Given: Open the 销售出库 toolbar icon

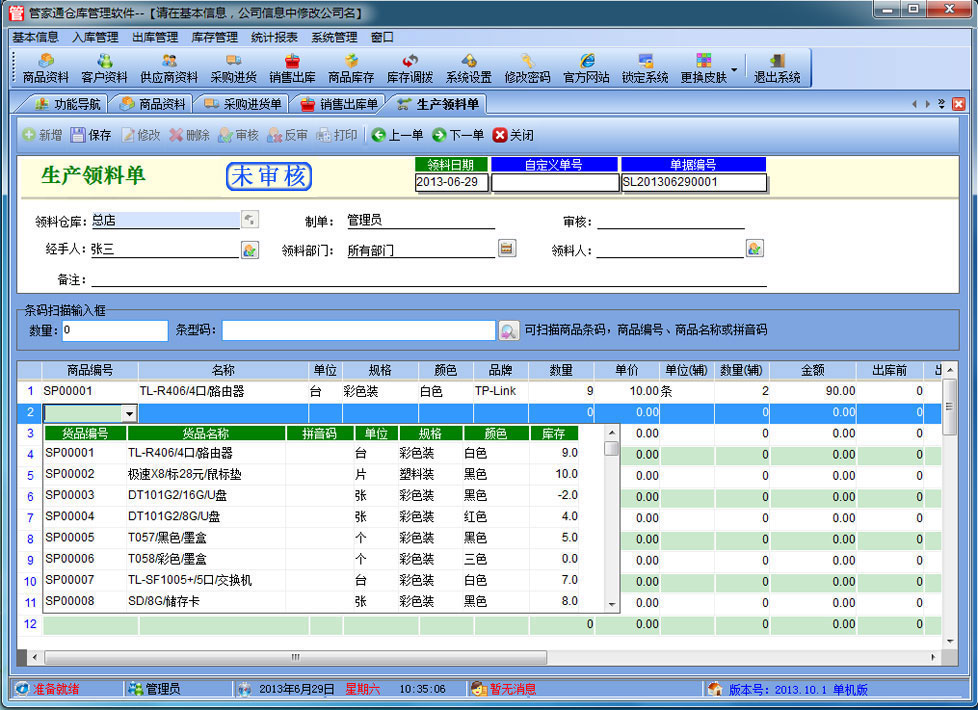Looking at the screenshot, I should click(292, 68).
